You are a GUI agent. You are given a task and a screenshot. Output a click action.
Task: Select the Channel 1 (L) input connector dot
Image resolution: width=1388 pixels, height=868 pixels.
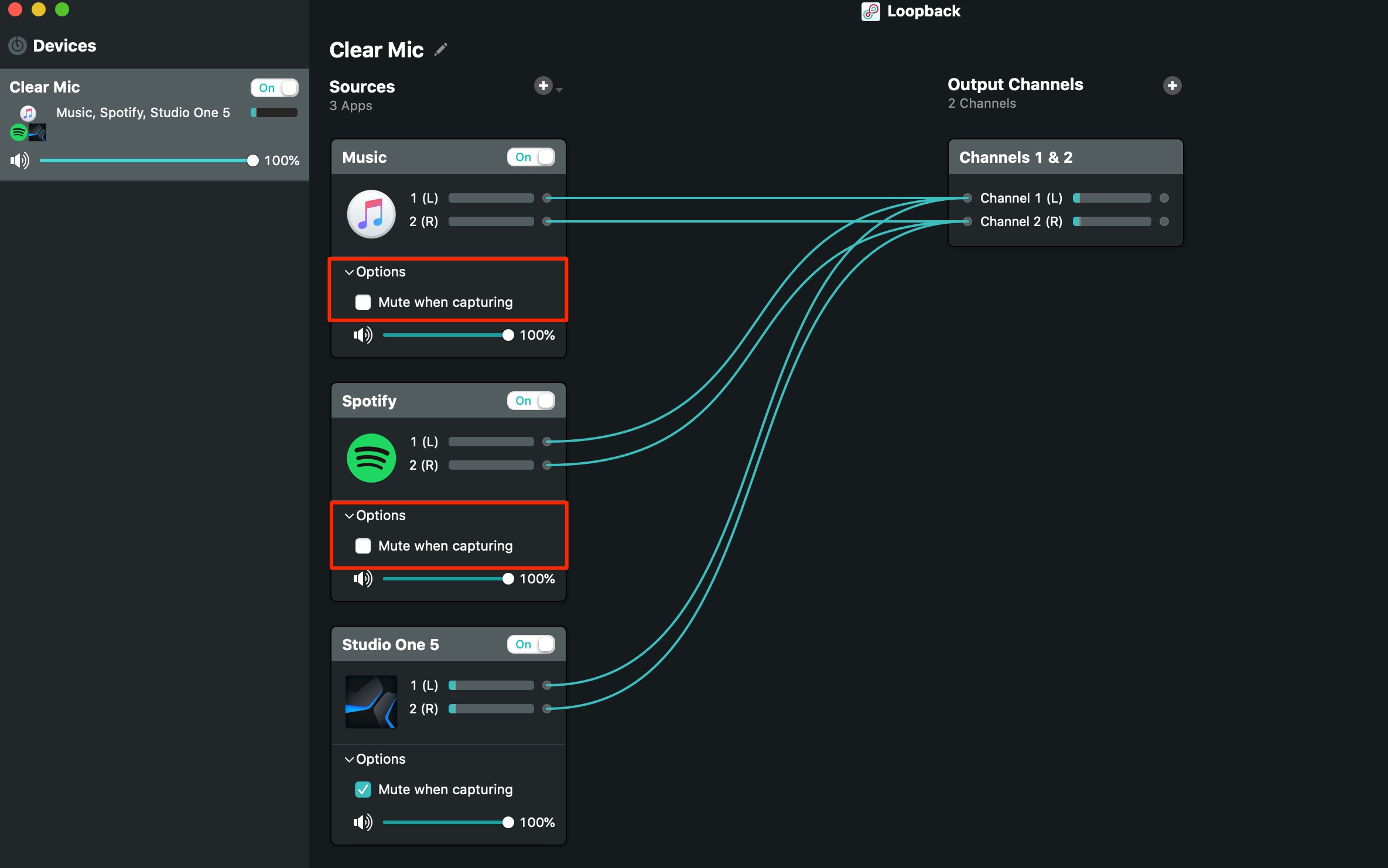(968, 198)
